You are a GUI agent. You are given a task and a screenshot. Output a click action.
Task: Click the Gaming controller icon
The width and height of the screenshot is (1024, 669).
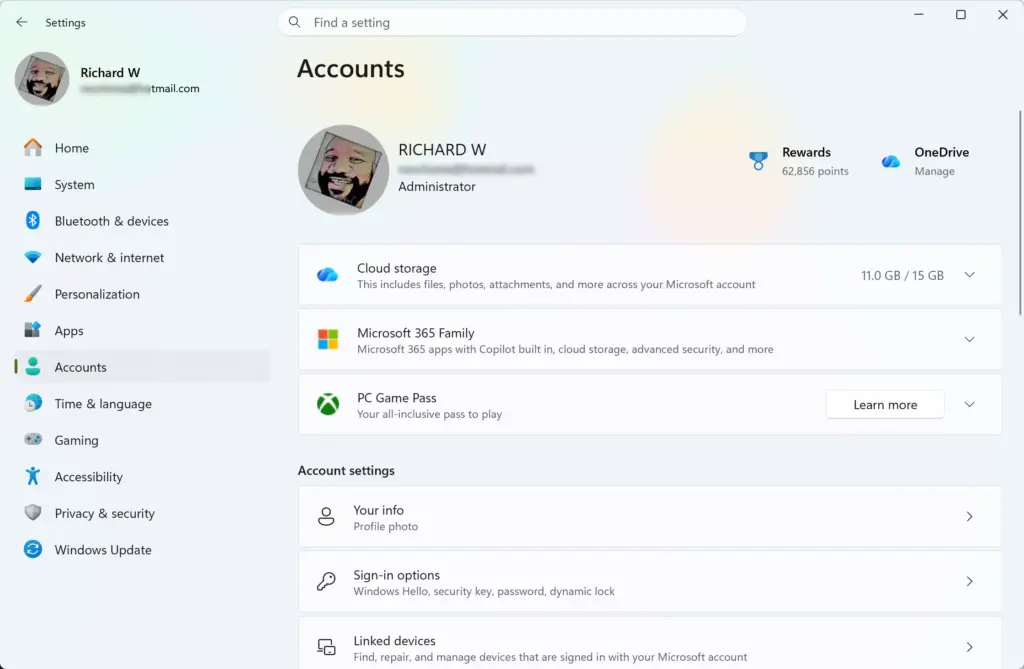click(x=33, y=440)
